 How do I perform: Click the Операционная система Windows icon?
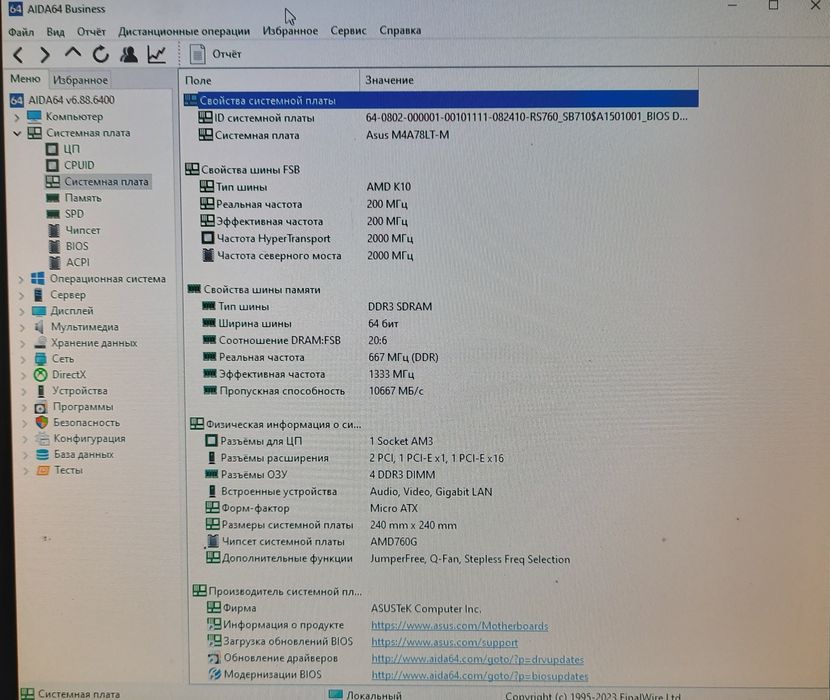pyautogui.click(x=38, y=279)
